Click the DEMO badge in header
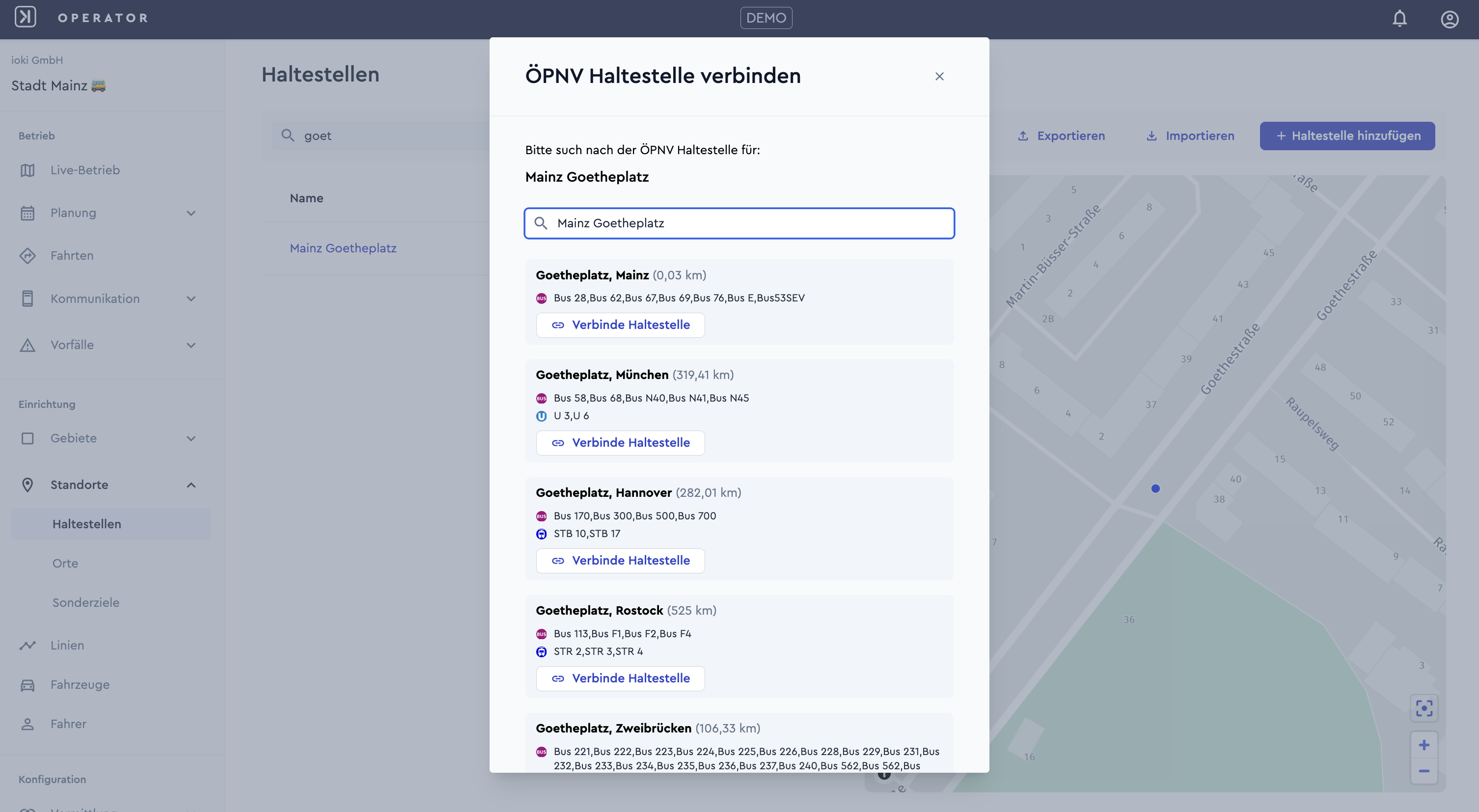The height and width of the screenshot is (812, 1479). (766, 18)
